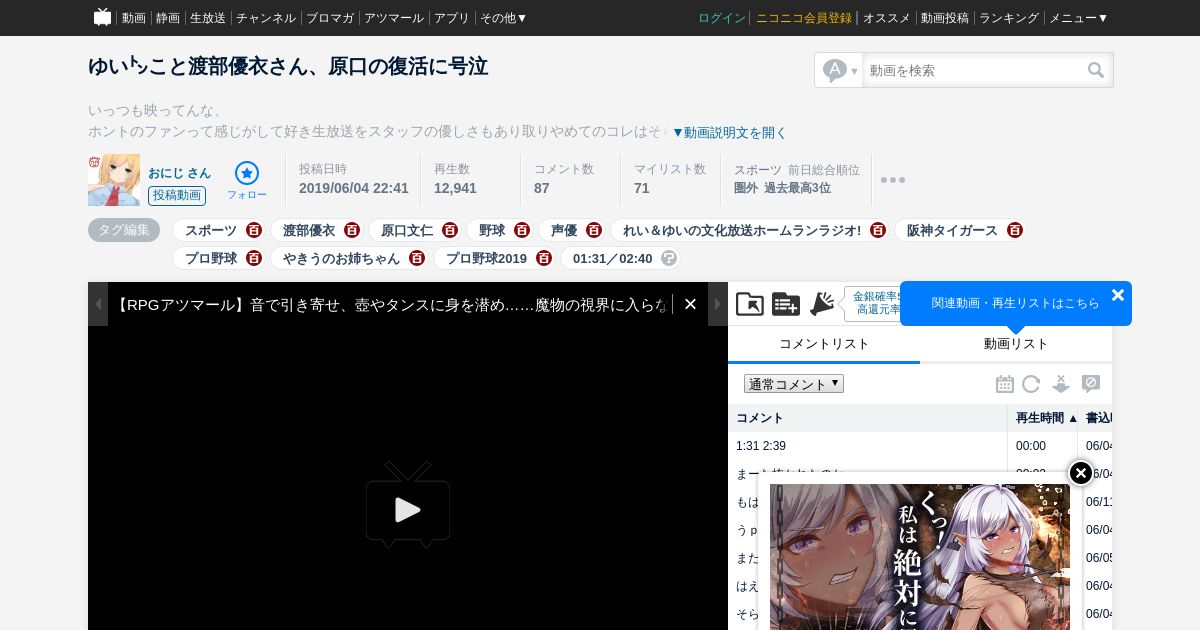Screen dimensions: 1200x630
Task: Open the 阪神タイガース tag
Action: [952, 230]
